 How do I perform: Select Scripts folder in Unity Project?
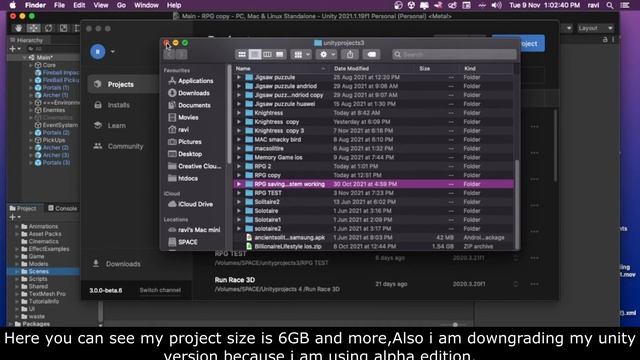tap(38, 279)
